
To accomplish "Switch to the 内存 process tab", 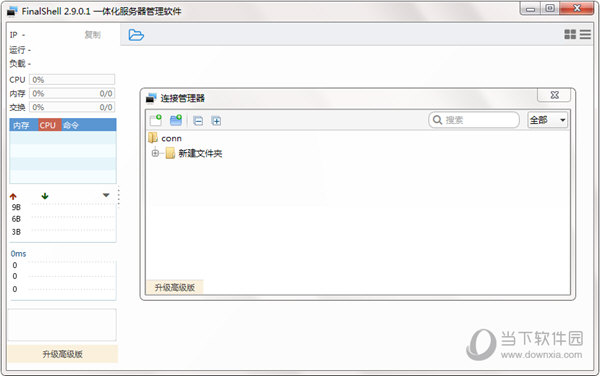I will pos(21,125).
